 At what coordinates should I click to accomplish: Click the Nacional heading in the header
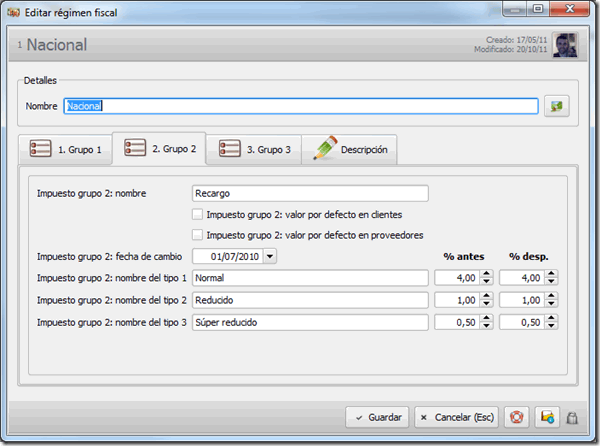coord(57,45)
